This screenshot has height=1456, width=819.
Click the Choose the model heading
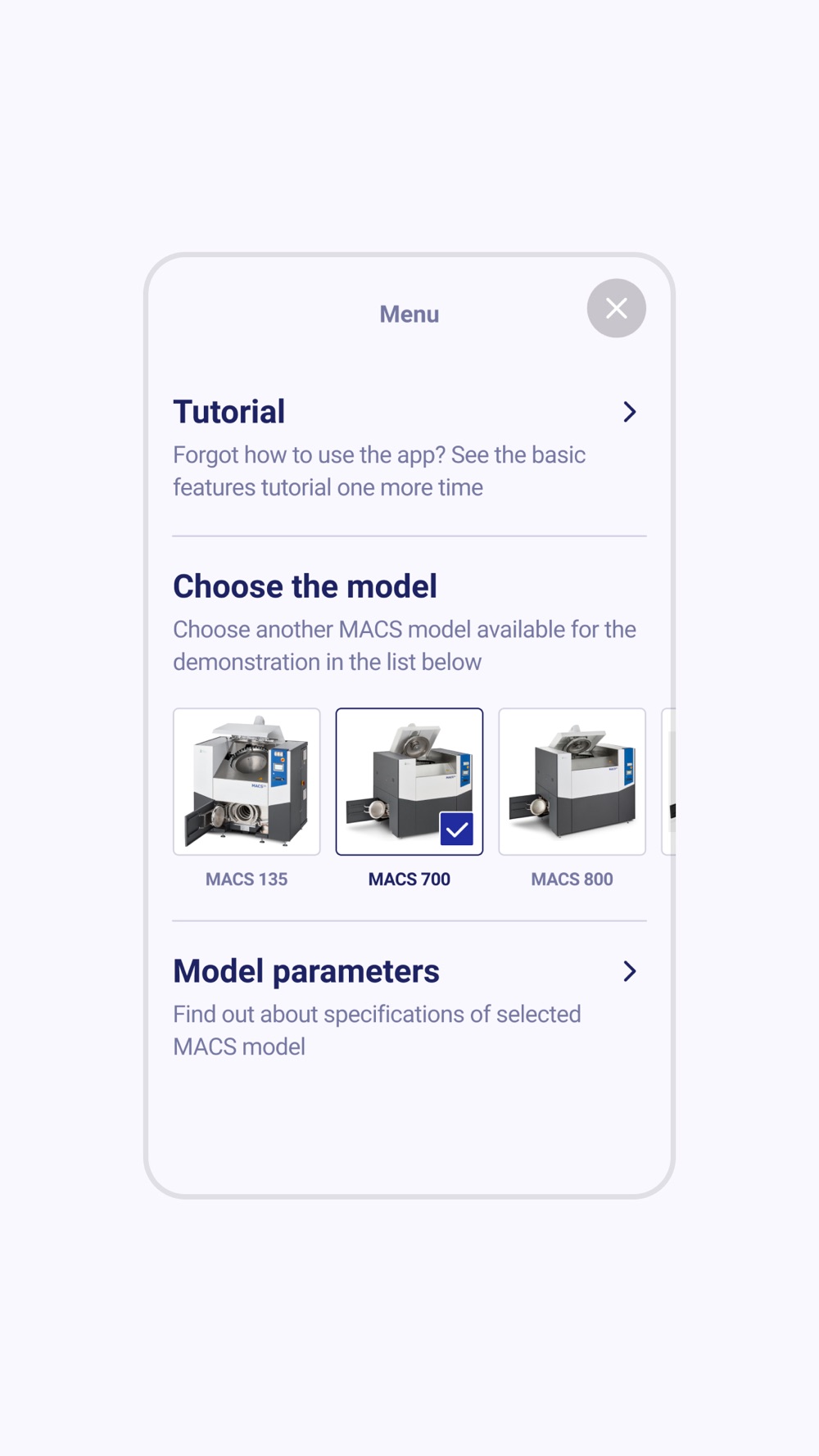click(x=305, y=586)
